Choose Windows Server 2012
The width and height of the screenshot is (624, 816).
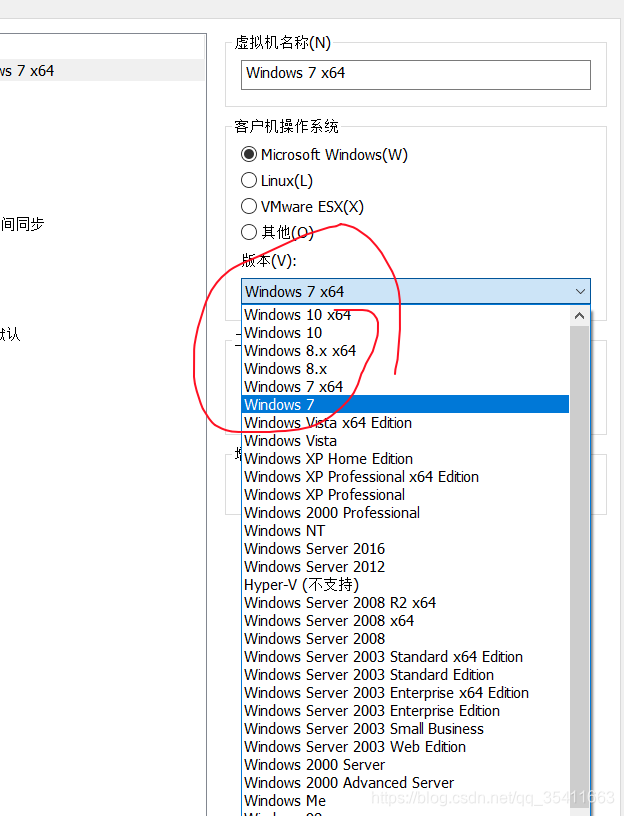tap(406, 567)
